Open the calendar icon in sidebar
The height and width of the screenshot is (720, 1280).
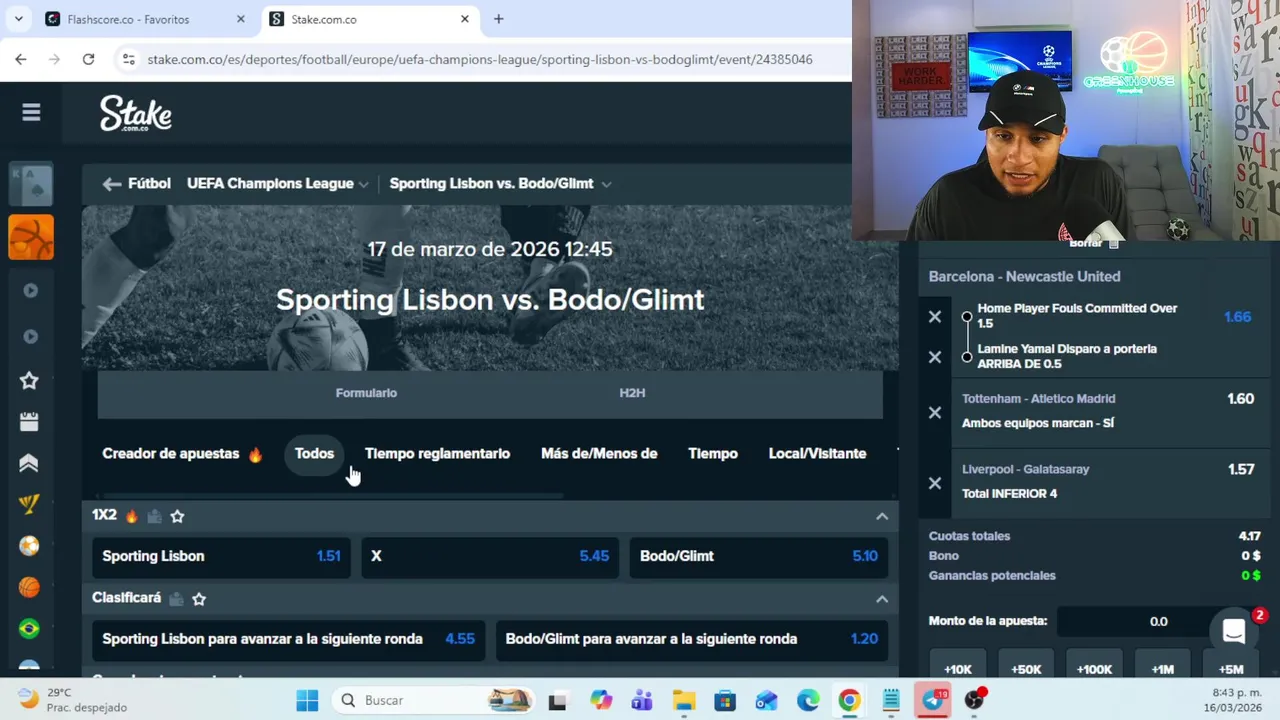[29, 422]
